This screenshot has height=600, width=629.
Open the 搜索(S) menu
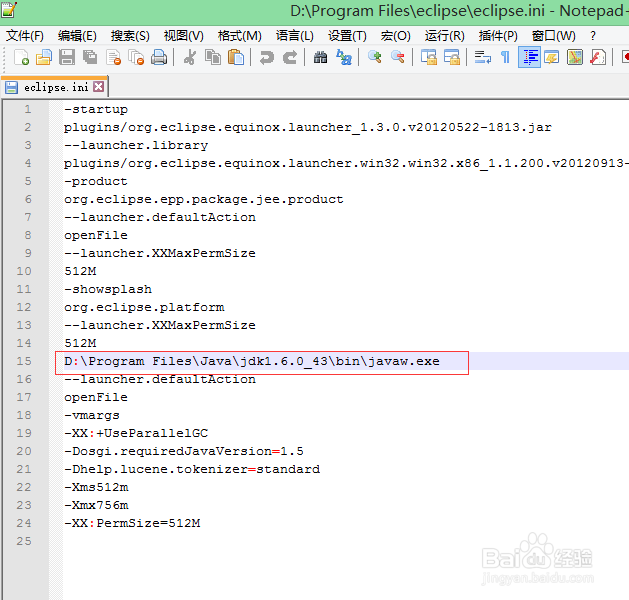[x=130, y=36]
